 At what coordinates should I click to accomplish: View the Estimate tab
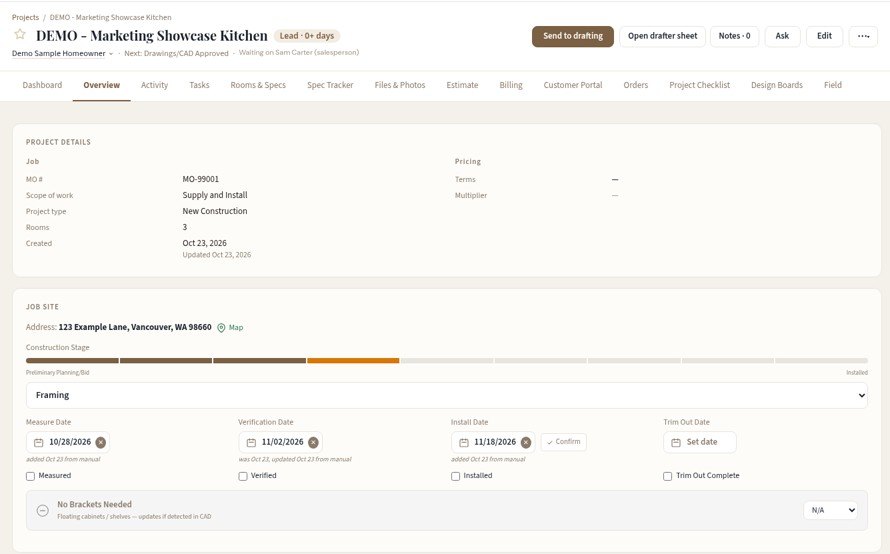462,85
